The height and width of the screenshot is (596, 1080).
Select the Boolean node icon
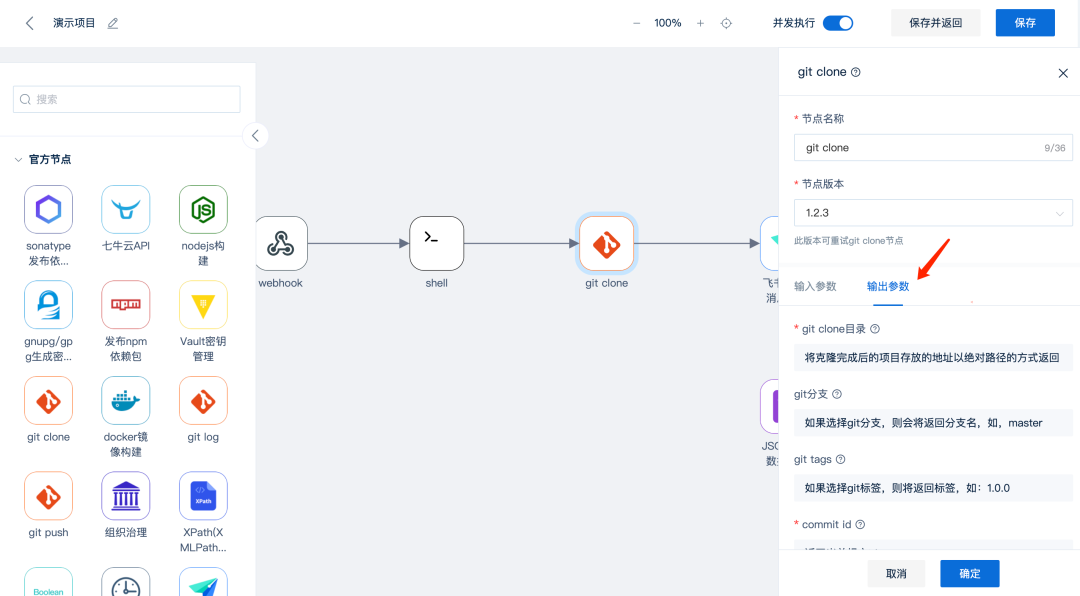[48, 582]
